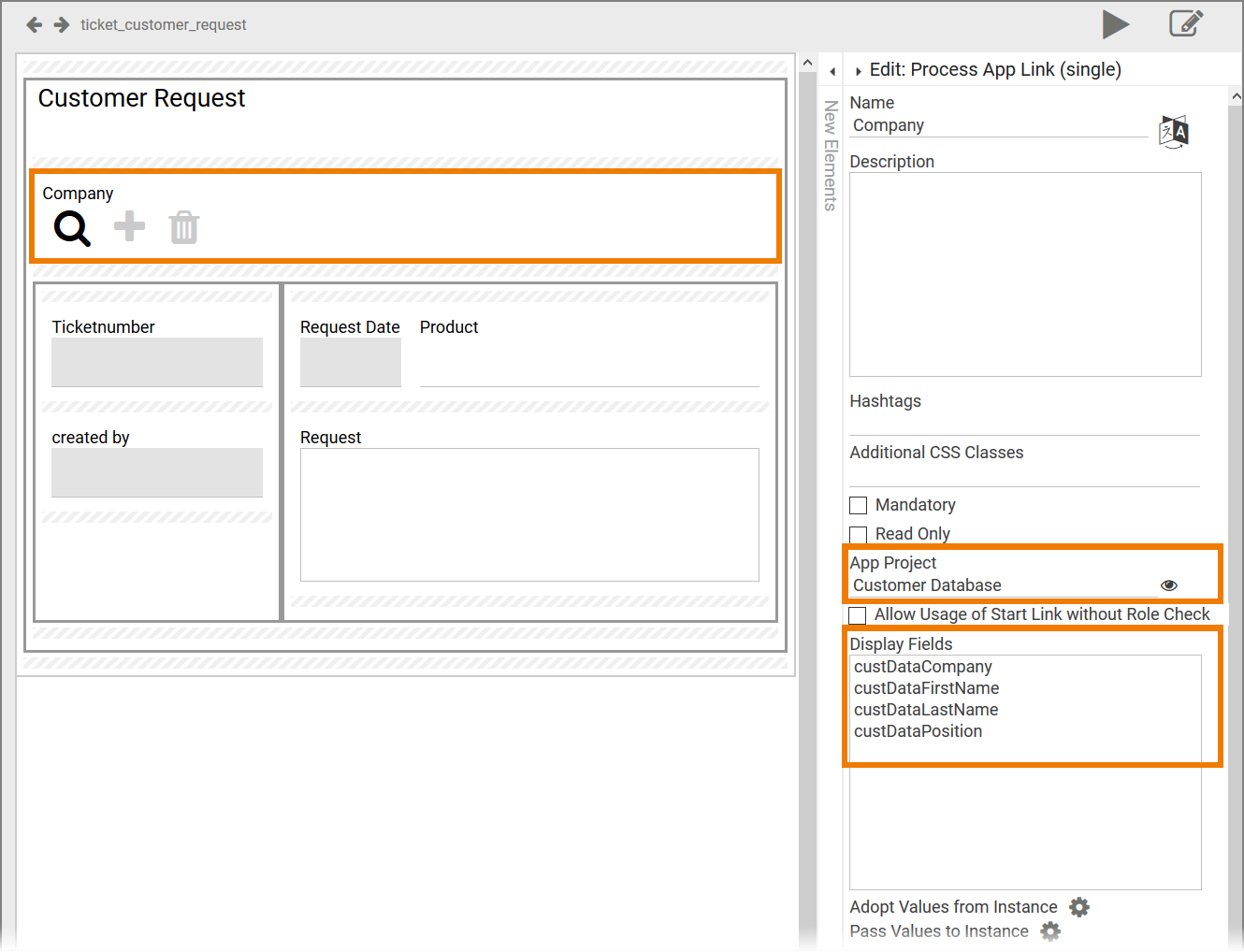Toggle the Read Only checkbox

[858, 535]
